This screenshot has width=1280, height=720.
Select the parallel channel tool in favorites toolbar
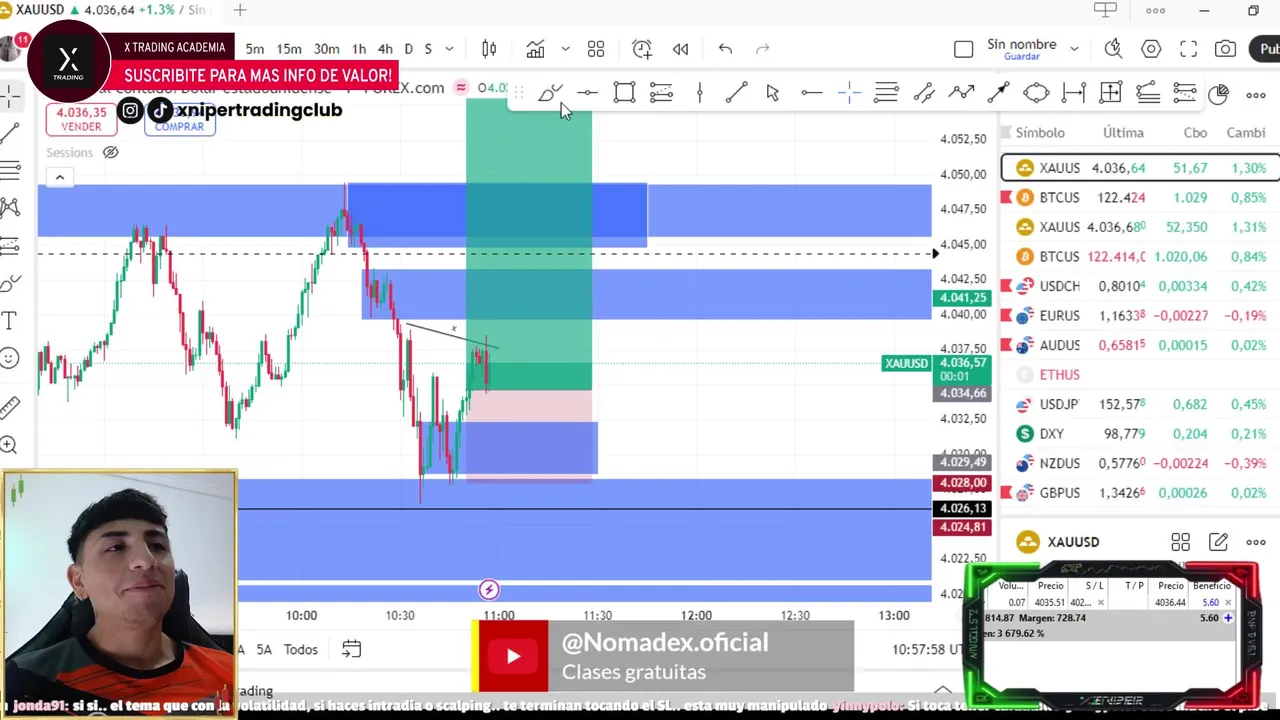pyautogui.click(x=924, y=93)
